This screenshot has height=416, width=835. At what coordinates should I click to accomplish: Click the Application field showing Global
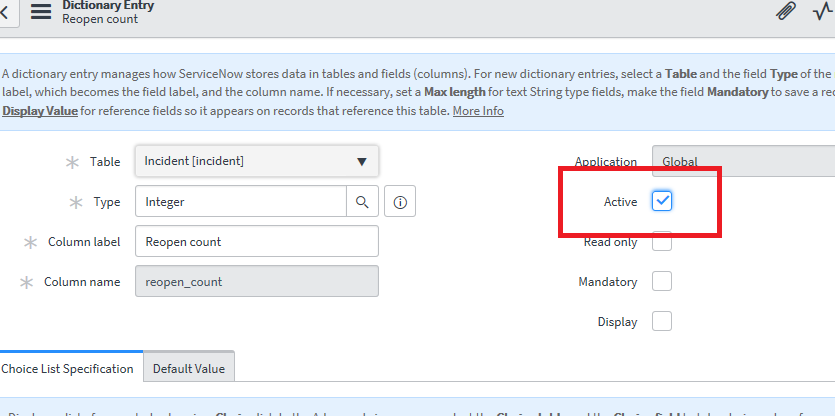pos(742,161)
